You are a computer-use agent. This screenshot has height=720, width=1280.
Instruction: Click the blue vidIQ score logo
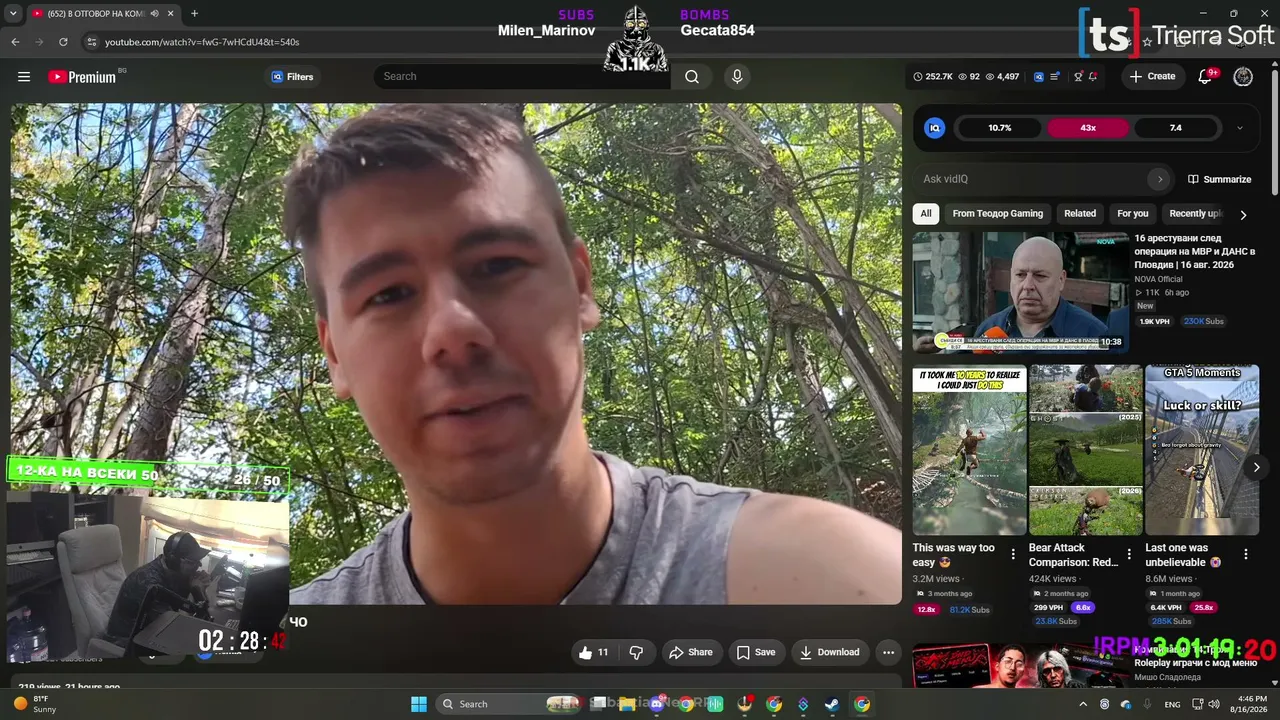pyautogui.click(x=935, y=128)
